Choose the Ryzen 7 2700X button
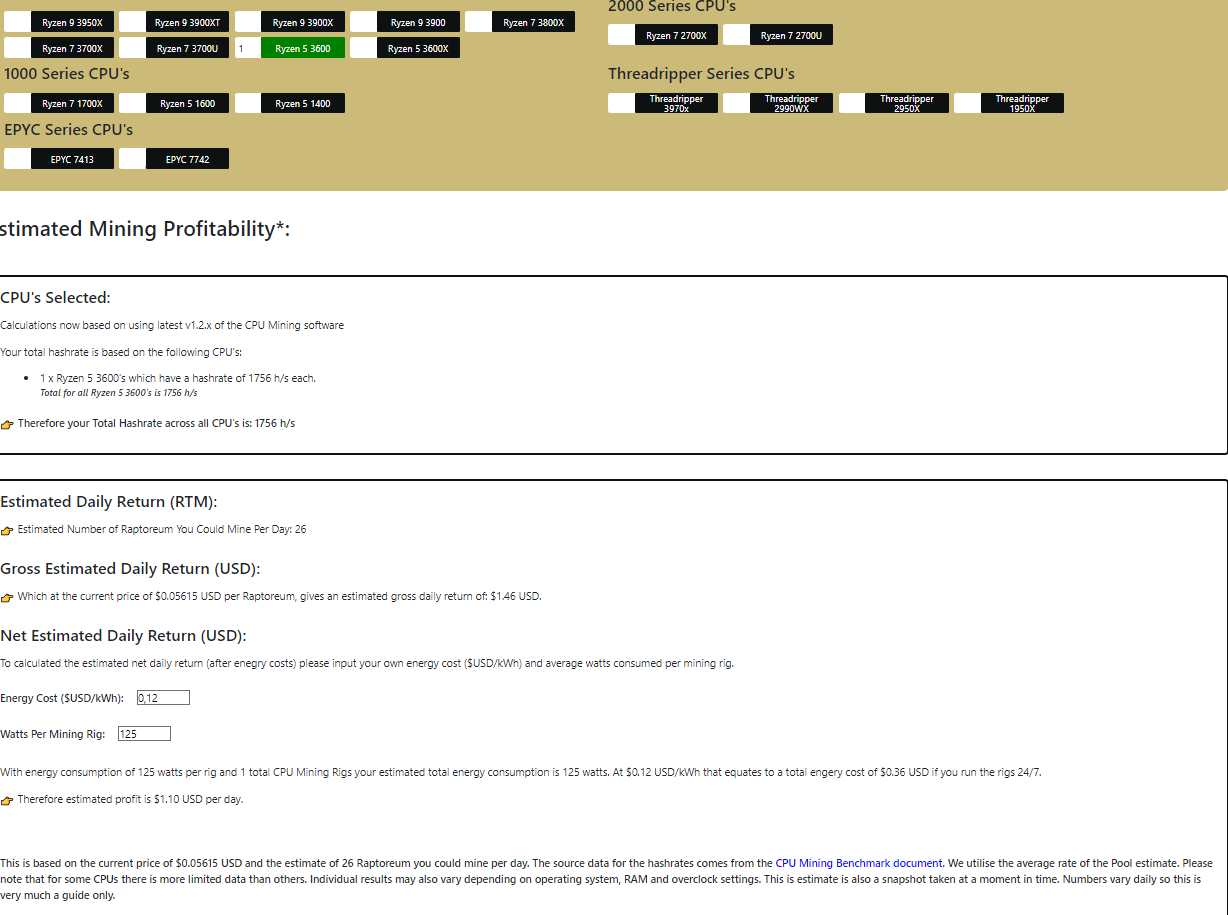The width and height of the screenshot is (1228, 915). click(x=676, y=35)
